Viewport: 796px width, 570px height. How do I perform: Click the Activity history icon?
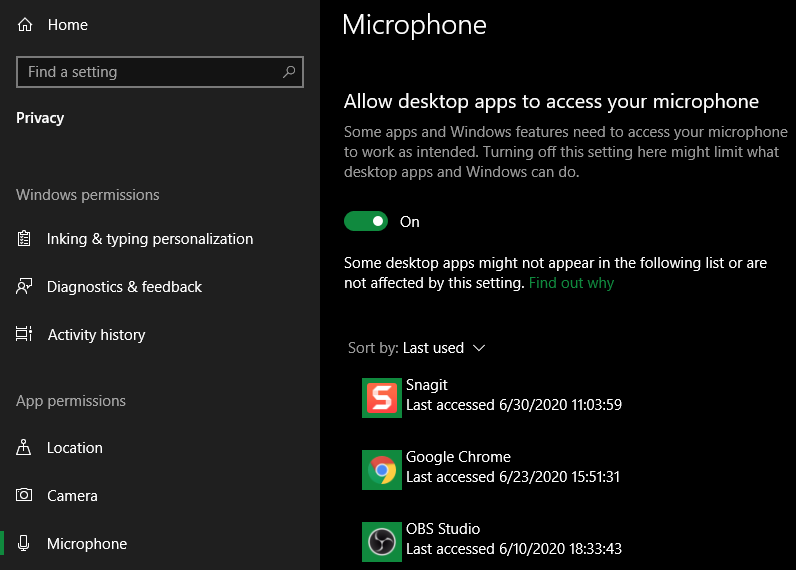25,335
